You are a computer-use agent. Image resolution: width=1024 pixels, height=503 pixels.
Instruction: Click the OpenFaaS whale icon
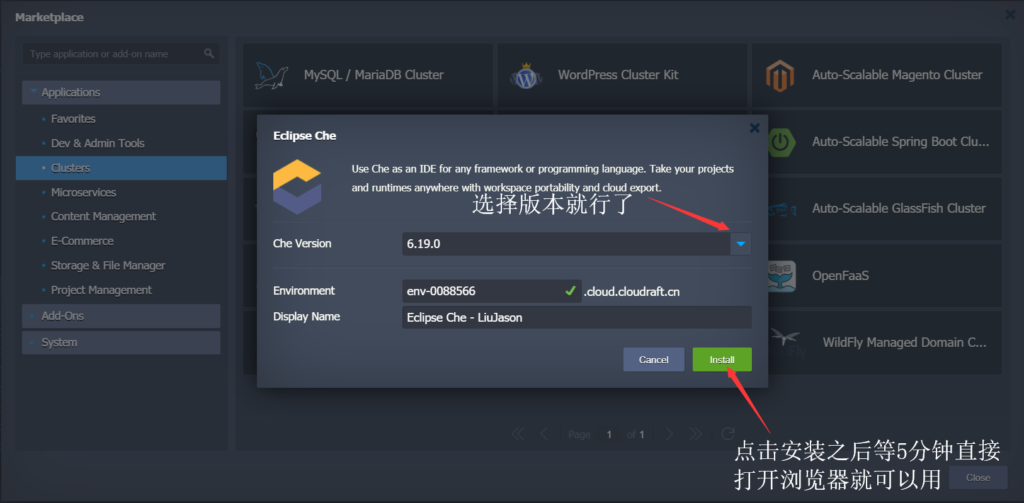[x=781, y=276]
